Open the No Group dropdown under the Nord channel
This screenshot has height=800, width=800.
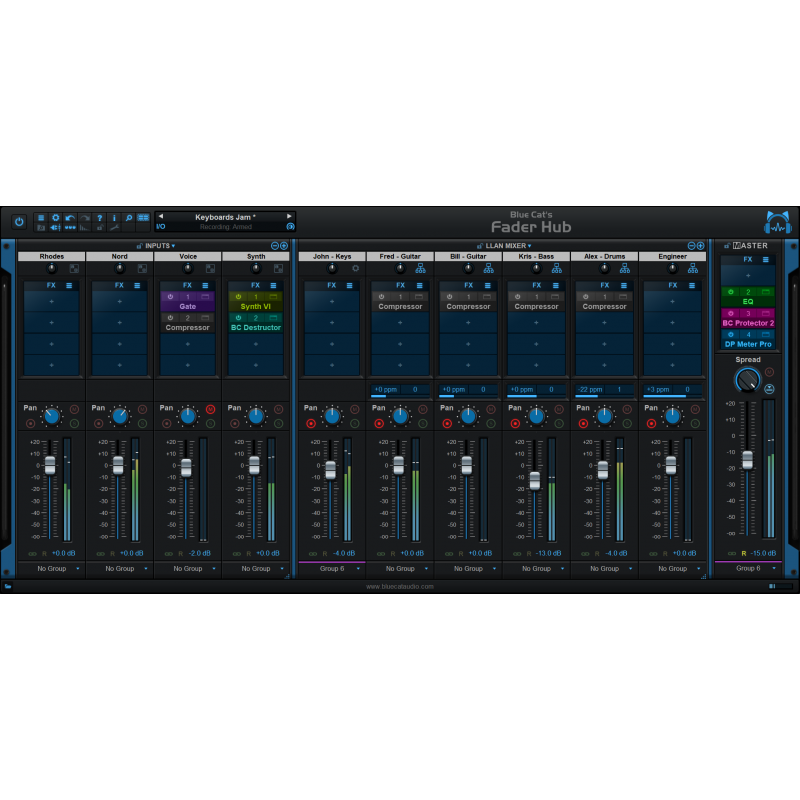[120, 568]
